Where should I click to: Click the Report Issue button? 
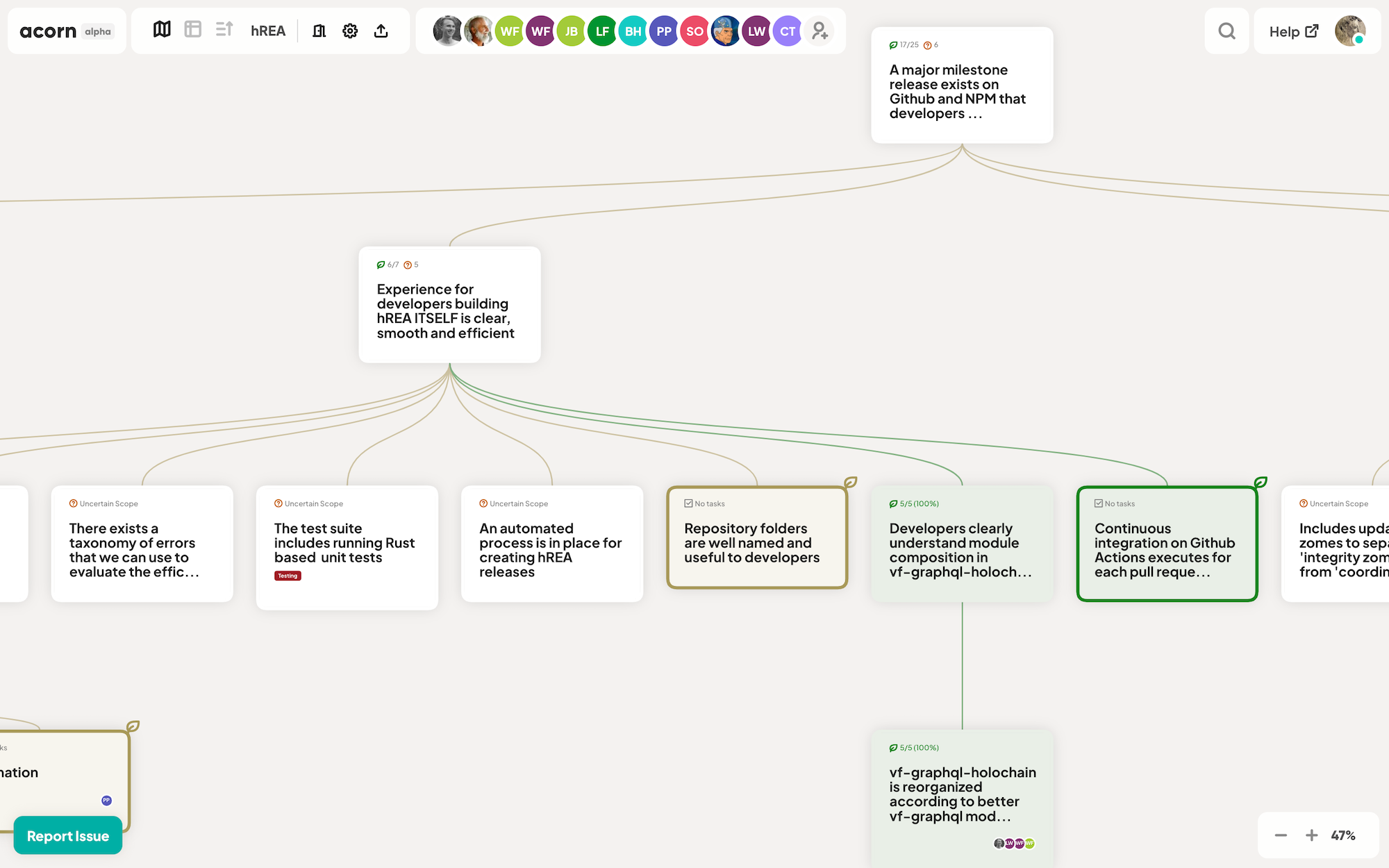tap(68, 836)
